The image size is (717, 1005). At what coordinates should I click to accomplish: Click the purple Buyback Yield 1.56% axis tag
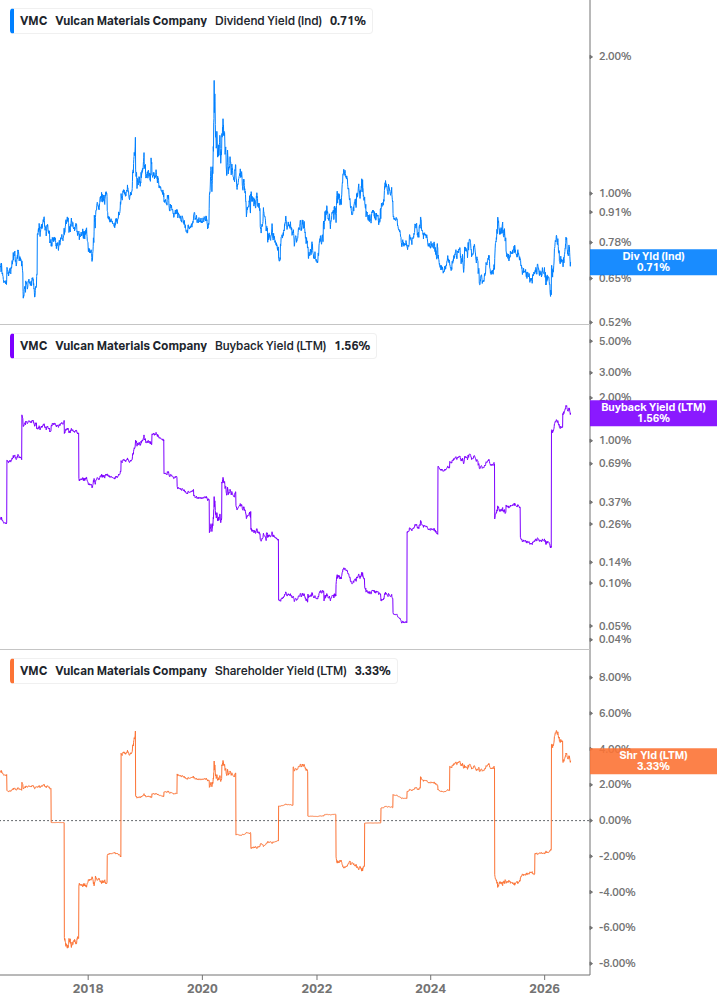point(653,413)
